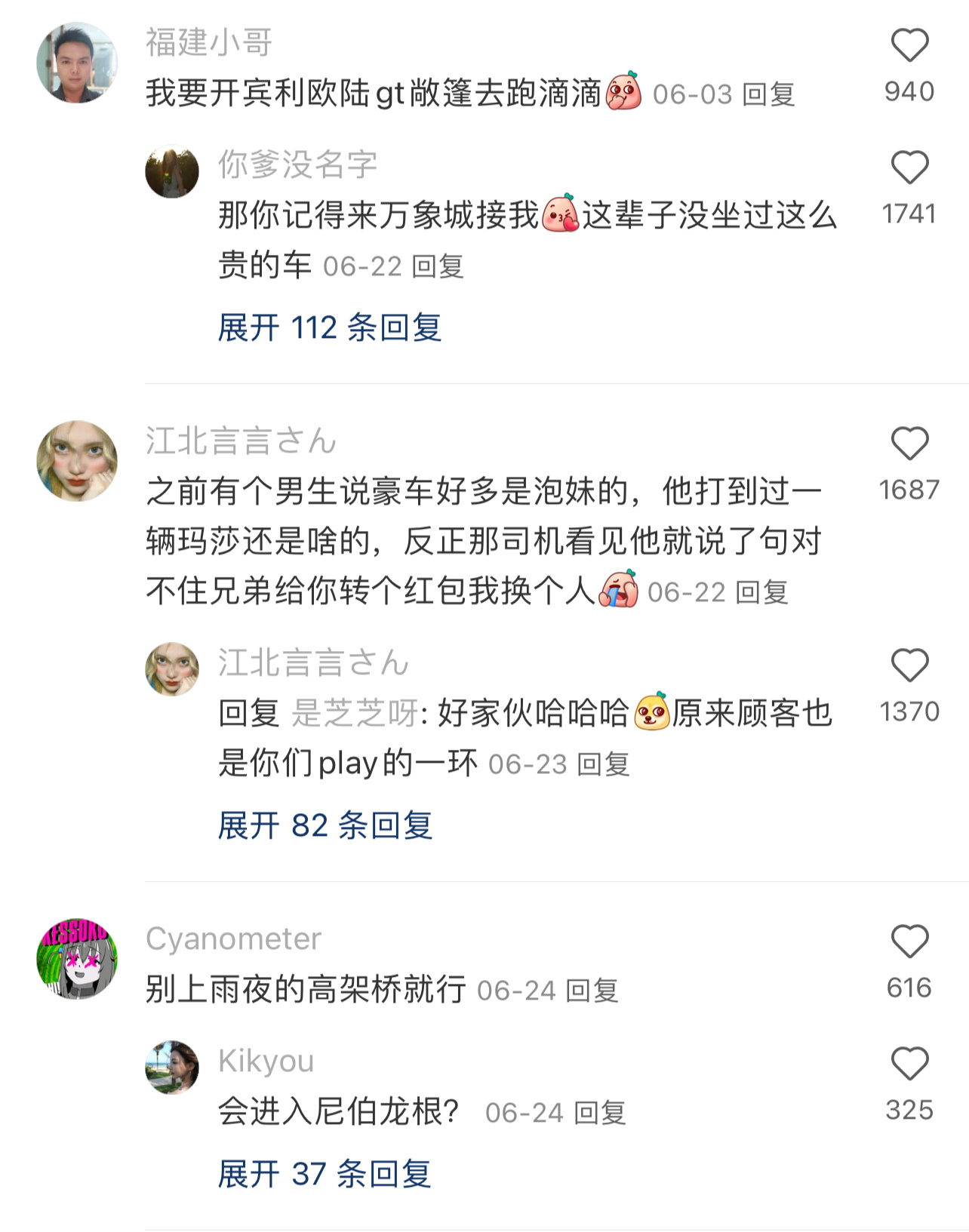This screenshot has width=969, height=1232.
Task: Reply to 江北言言さん's 06-23 reply
Action: pos(603,765)
